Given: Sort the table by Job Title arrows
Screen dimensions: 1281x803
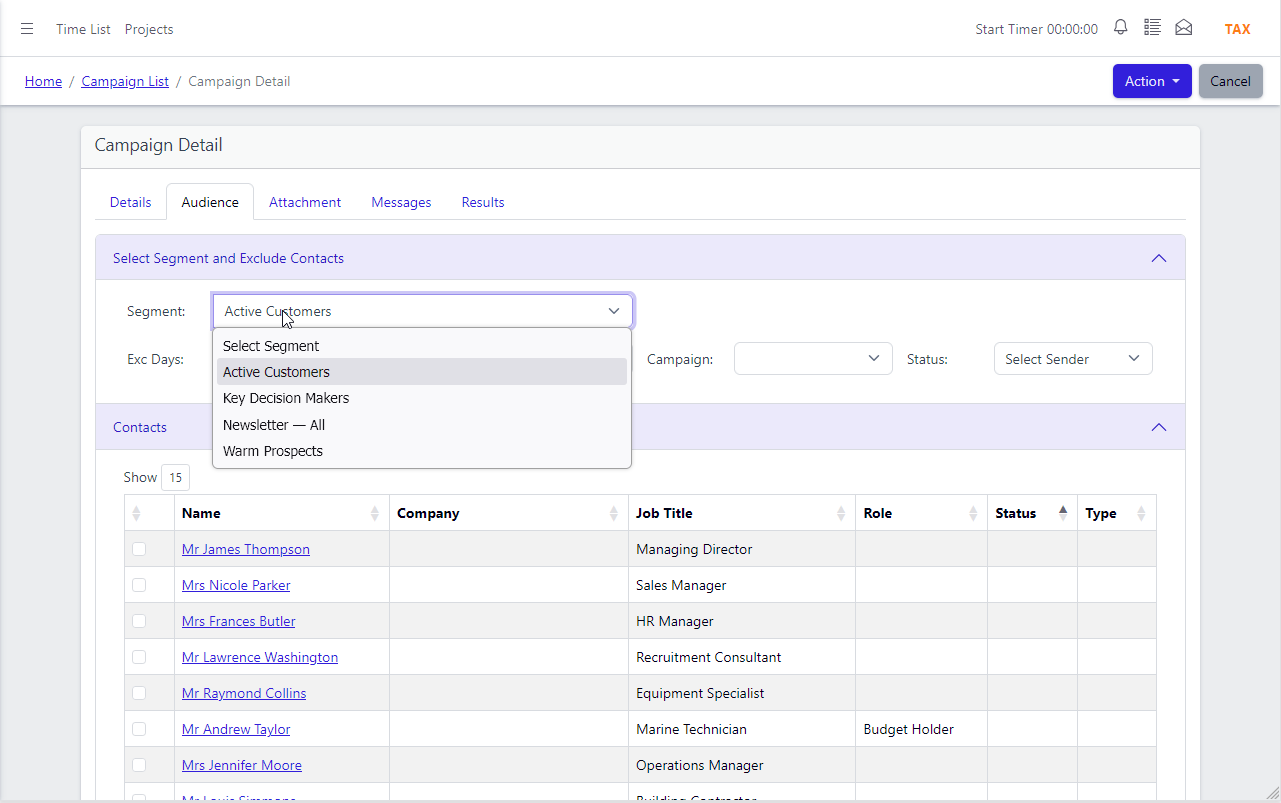Looking at the screenshot, I should pos(841,513).
